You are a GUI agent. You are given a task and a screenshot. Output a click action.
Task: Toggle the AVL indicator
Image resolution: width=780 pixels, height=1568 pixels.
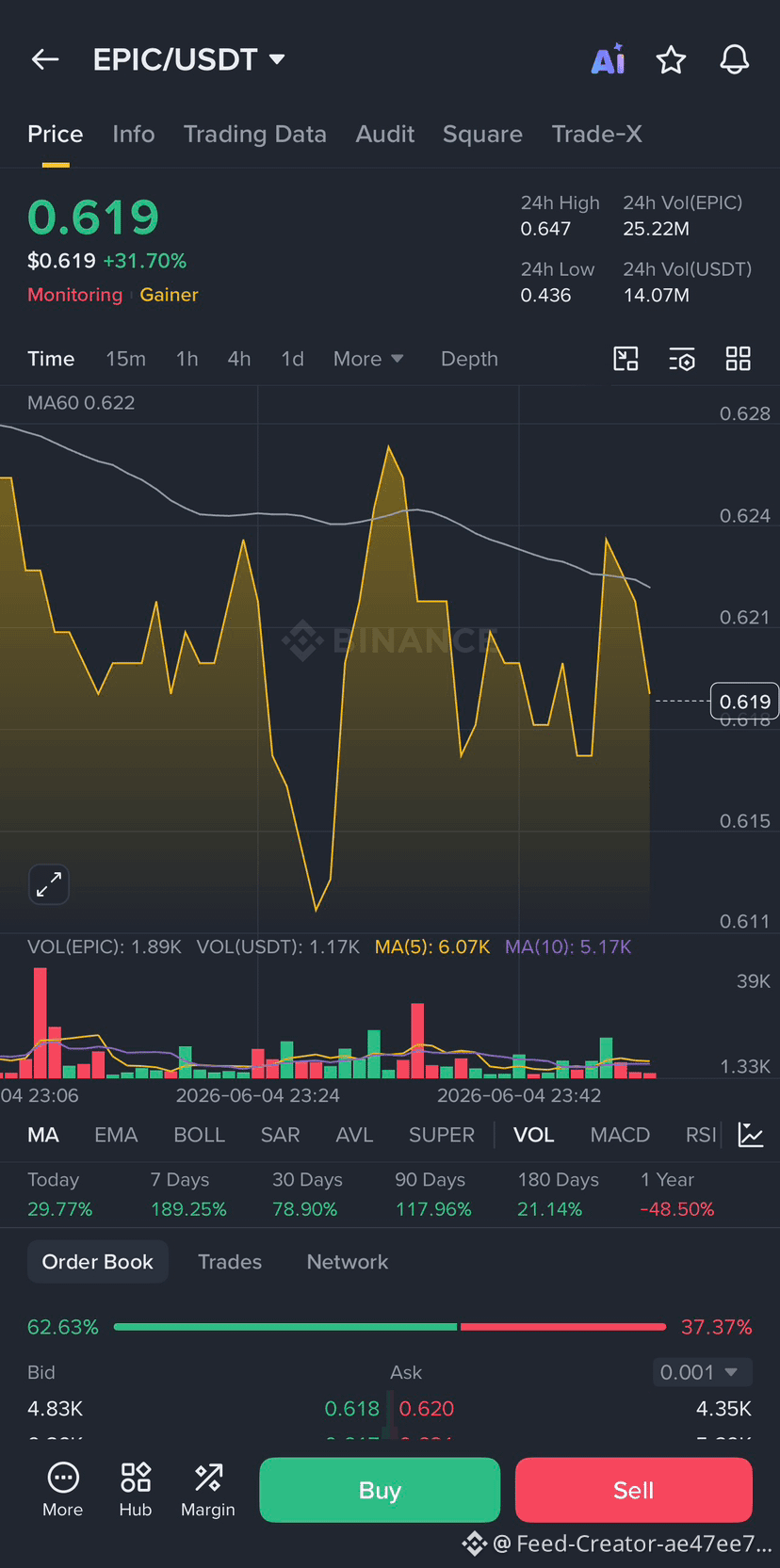tap(354, 1135)
